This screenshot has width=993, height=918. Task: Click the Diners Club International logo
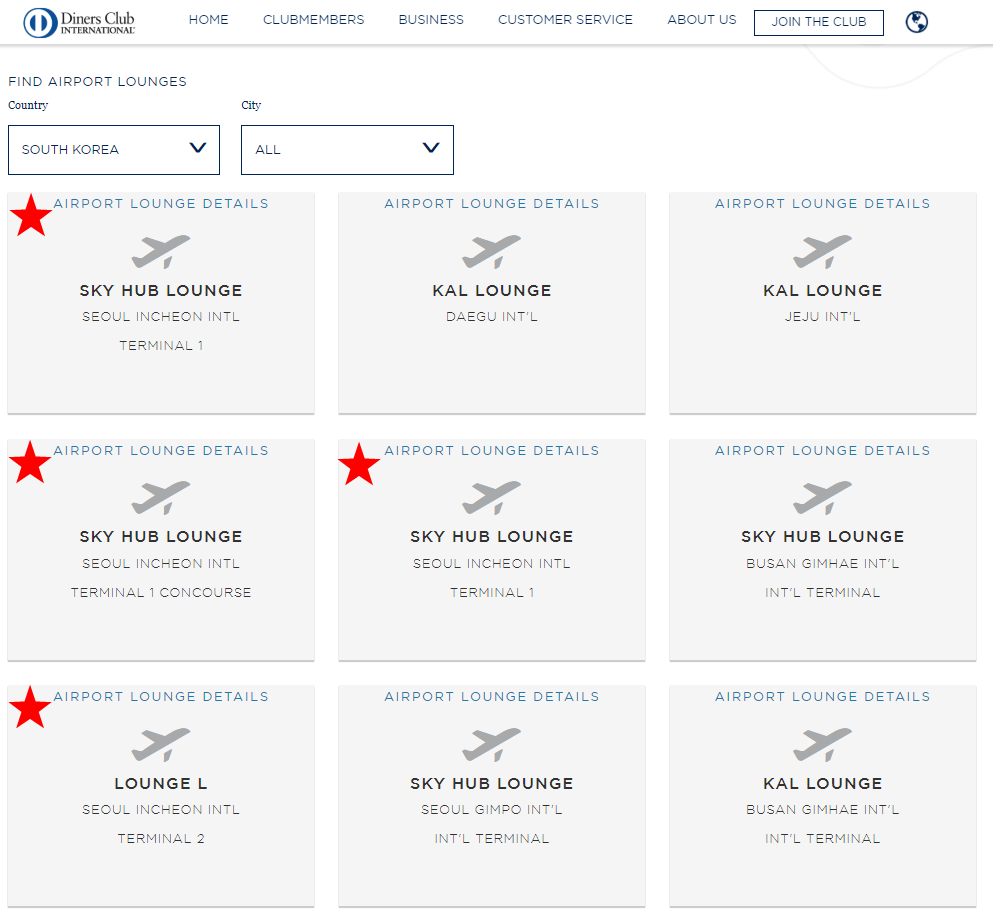coord(79,22)
